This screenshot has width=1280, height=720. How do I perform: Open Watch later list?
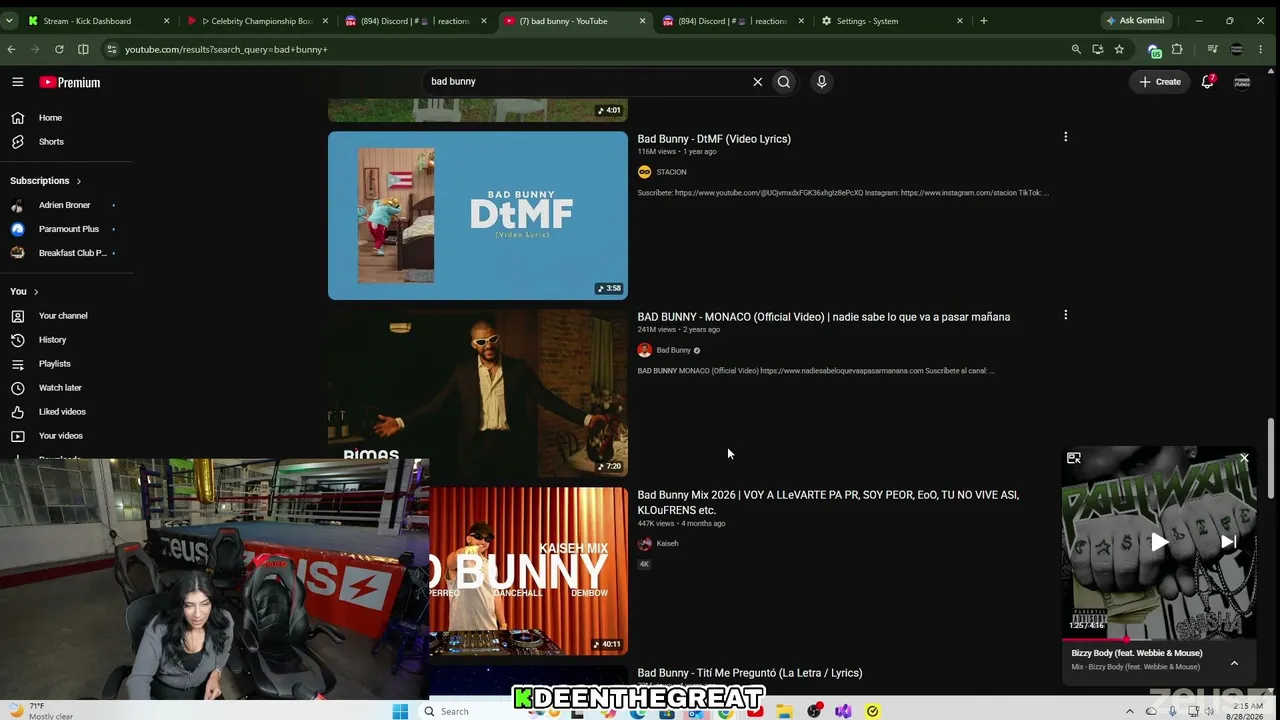click(x=60, y=388)
